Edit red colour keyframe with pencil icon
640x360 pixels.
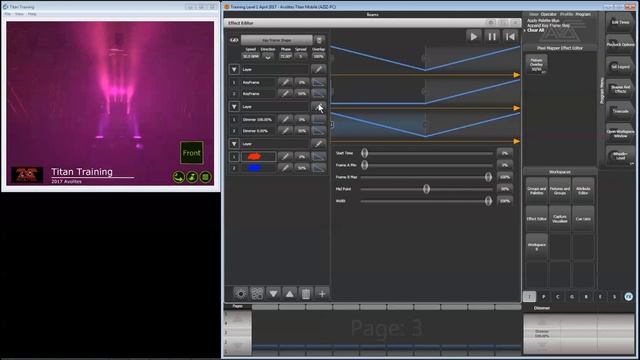[x=285, y=156]
